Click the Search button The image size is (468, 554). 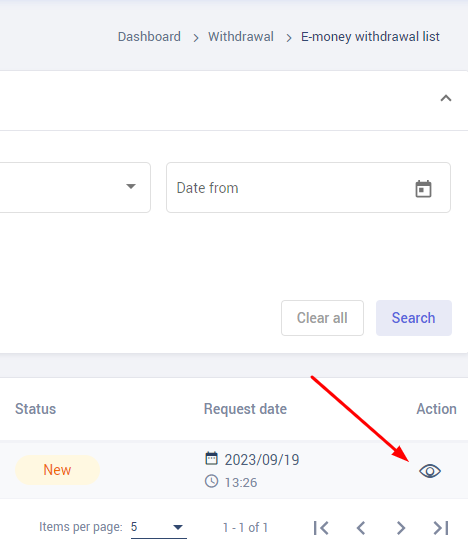414,318
